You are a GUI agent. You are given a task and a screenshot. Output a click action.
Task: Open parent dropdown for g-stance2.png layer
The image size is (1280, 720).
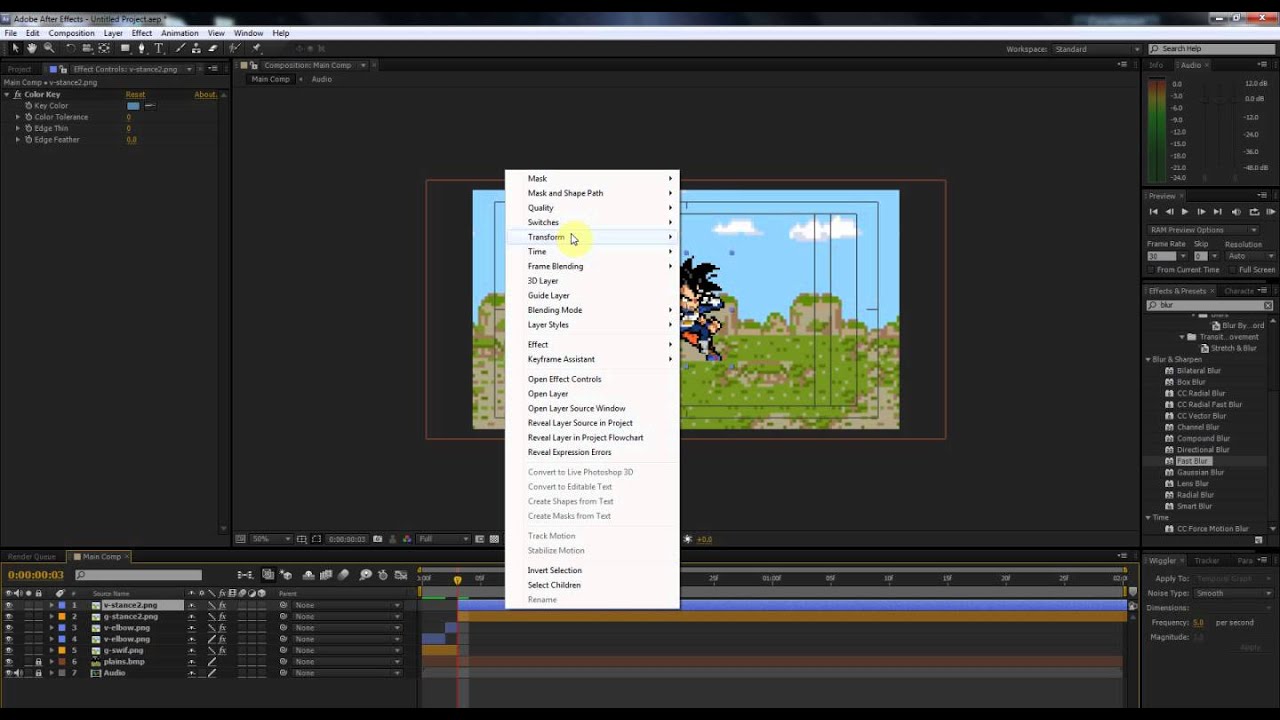pyautogui.click(x=347, y=616)
